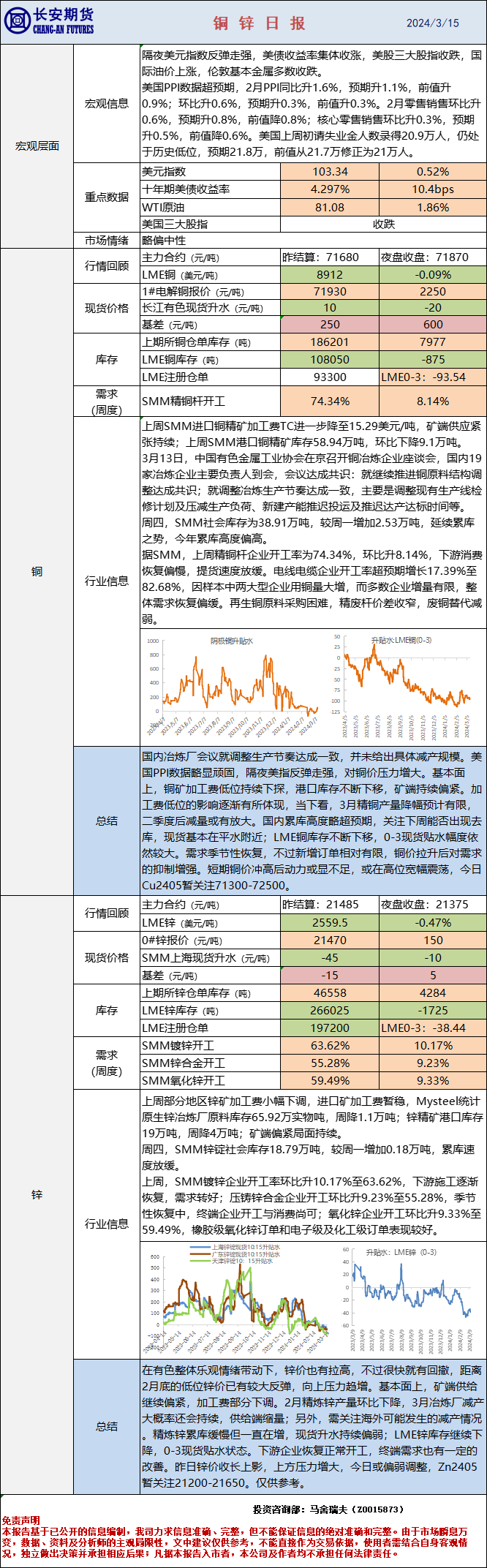Click the 铜锌日报 report title

[260, 23]
